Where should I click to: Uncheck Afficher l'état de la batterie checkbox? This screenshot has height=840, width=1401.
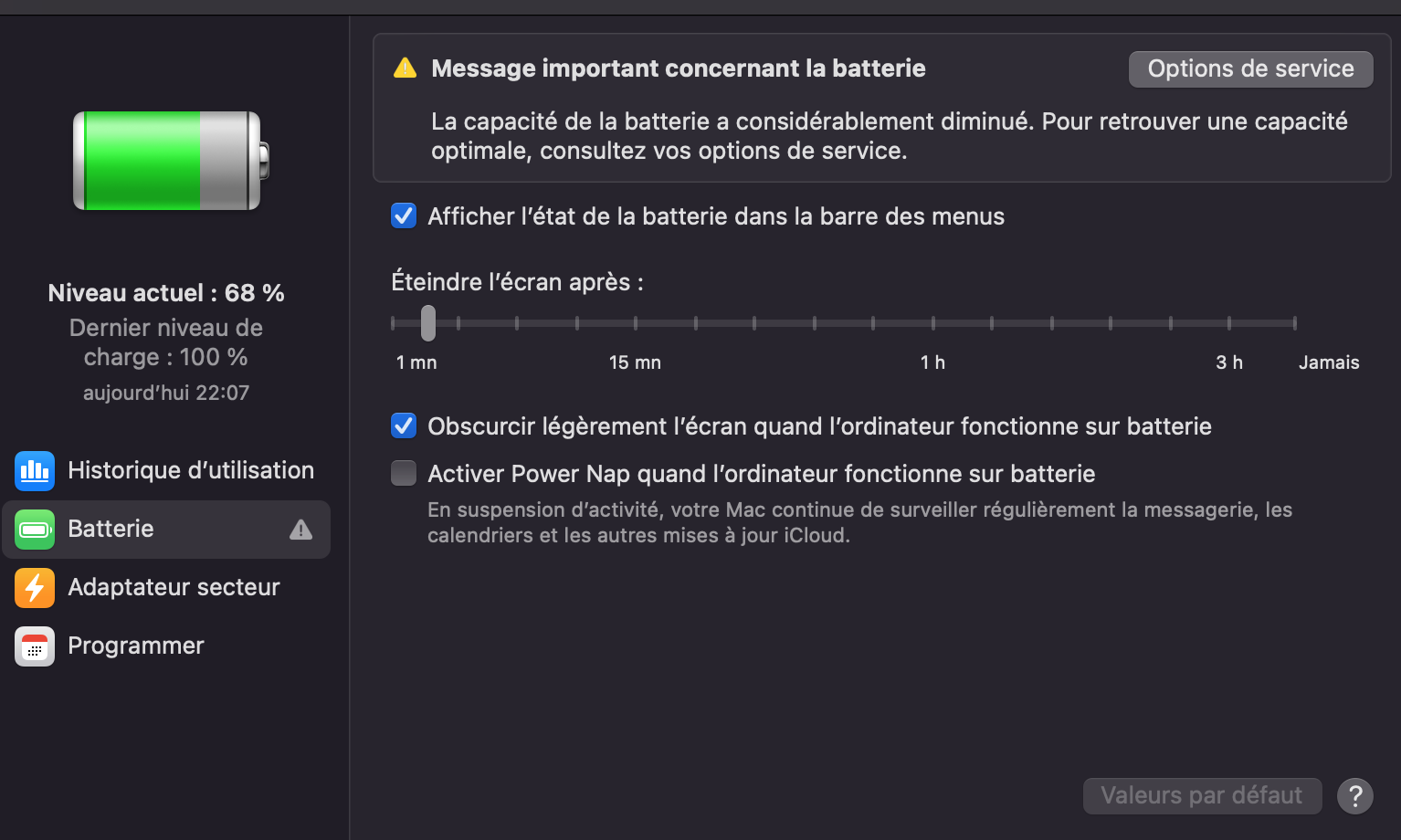pyautogui.click(x=404, y=216)
